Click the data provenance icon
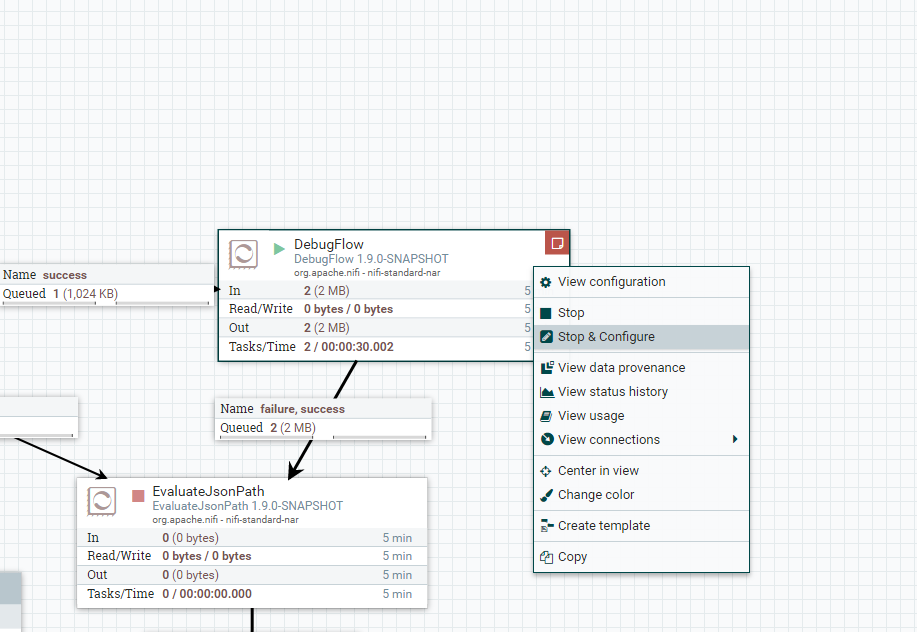 point(547,368)
